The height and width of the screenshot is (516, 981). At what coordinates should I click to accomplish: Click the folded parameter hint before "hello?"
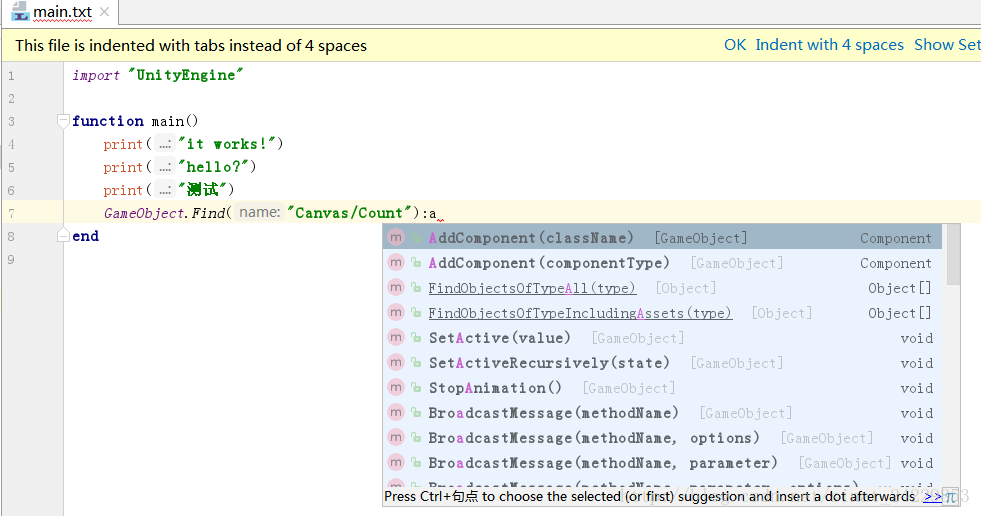(165, 167)
